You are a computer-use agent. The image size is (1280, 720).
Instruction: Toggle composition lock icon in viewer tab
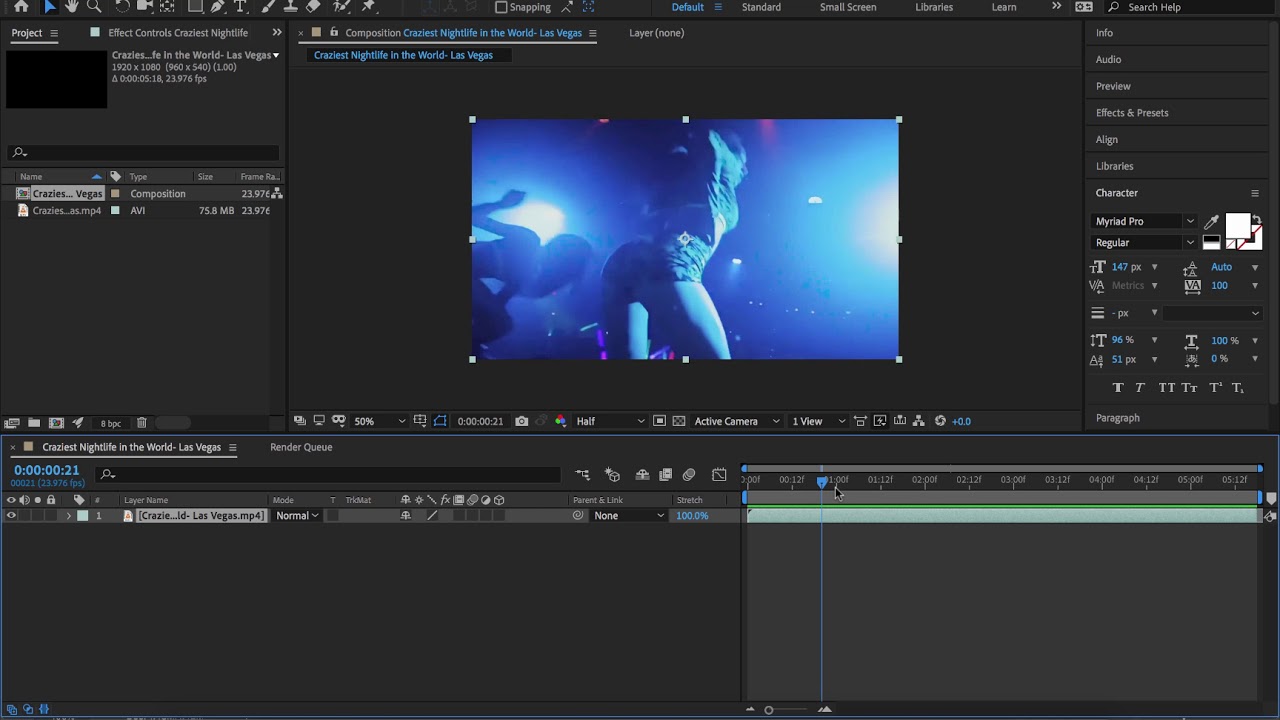(x=334, y=33)
